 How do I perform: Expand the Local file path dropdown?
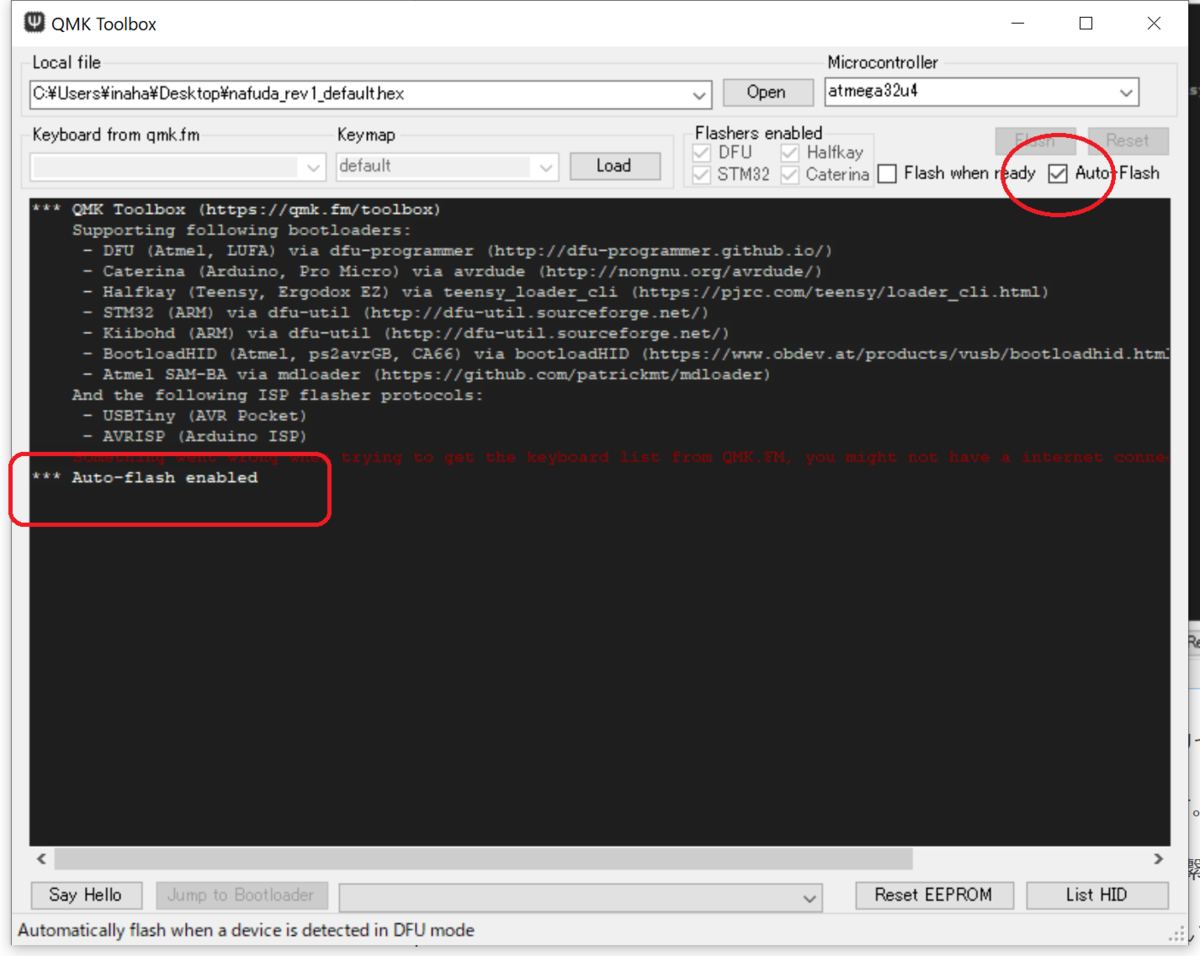700,95
